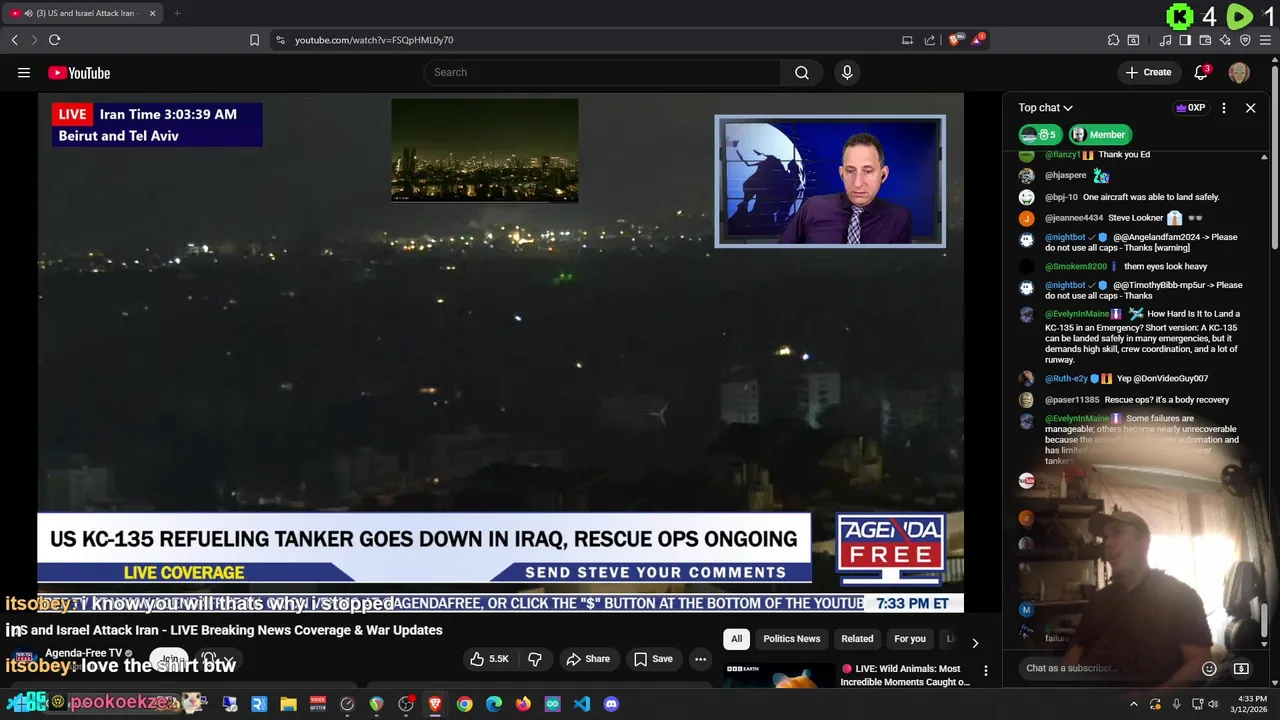Open Microsoft Edge from taskbar
This screenshot has height=720, width=1280.
[494, 704]
